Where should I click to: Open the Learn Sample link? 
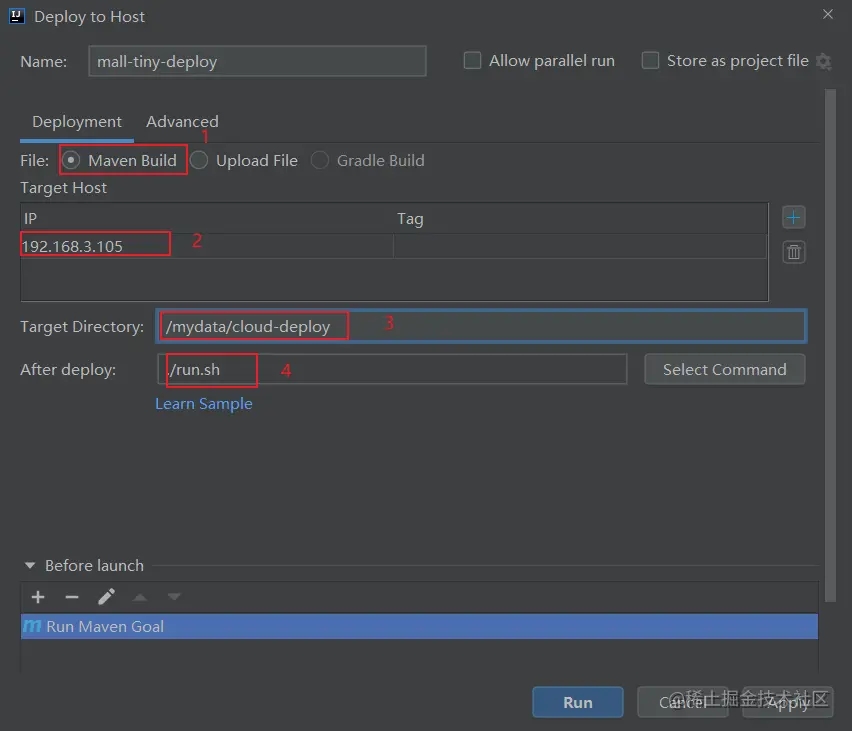point(204,404)
